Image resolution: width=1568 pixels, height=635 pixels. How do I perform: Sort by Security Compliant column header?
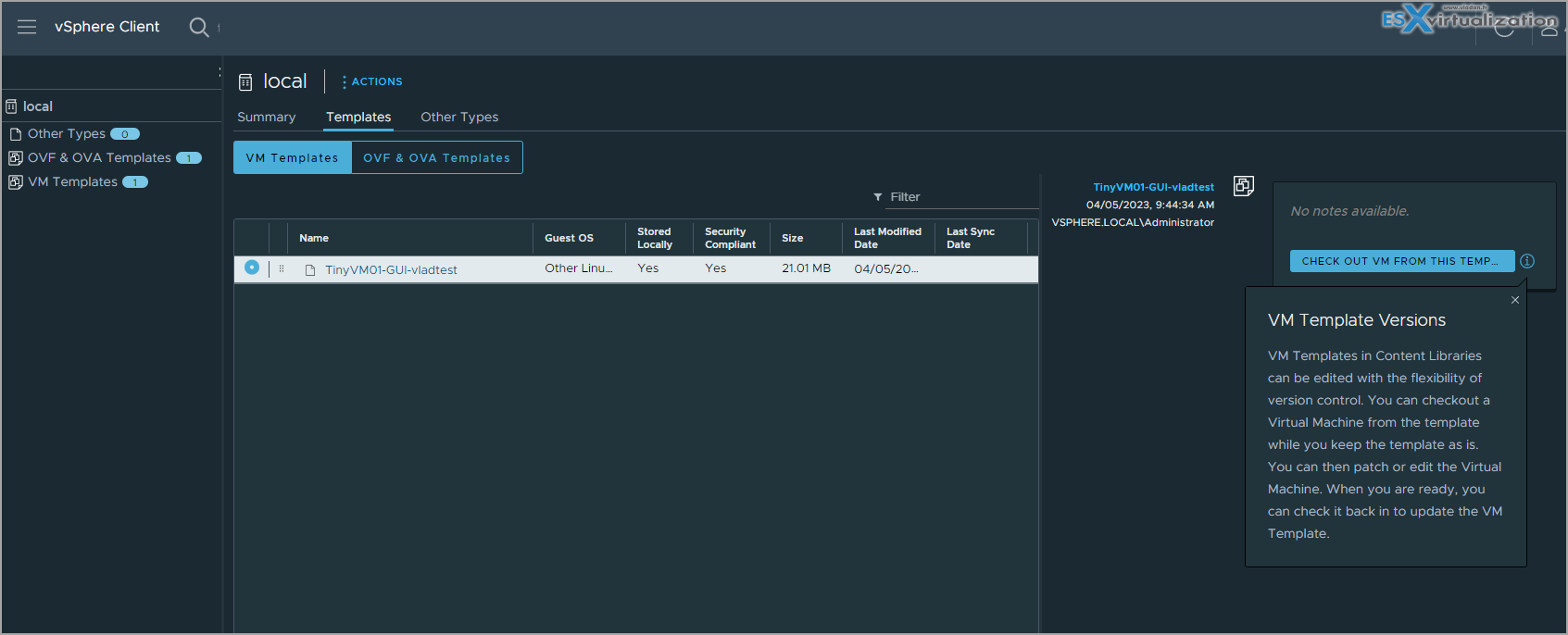[x=731, y=238]
